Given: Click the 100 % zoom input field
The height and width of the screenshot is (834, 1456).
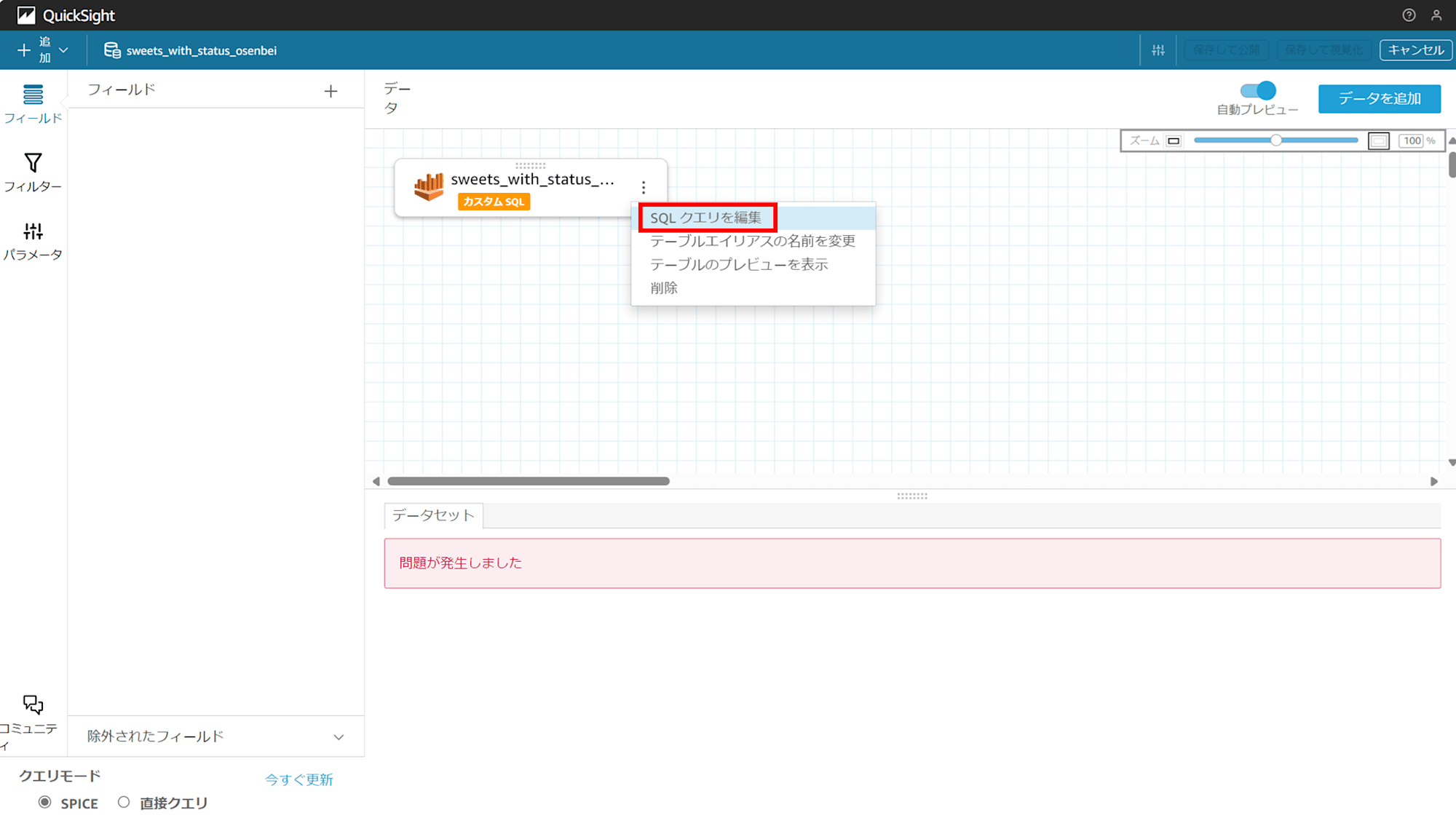Looking at the screenshot, I should tap(1412, 140).
